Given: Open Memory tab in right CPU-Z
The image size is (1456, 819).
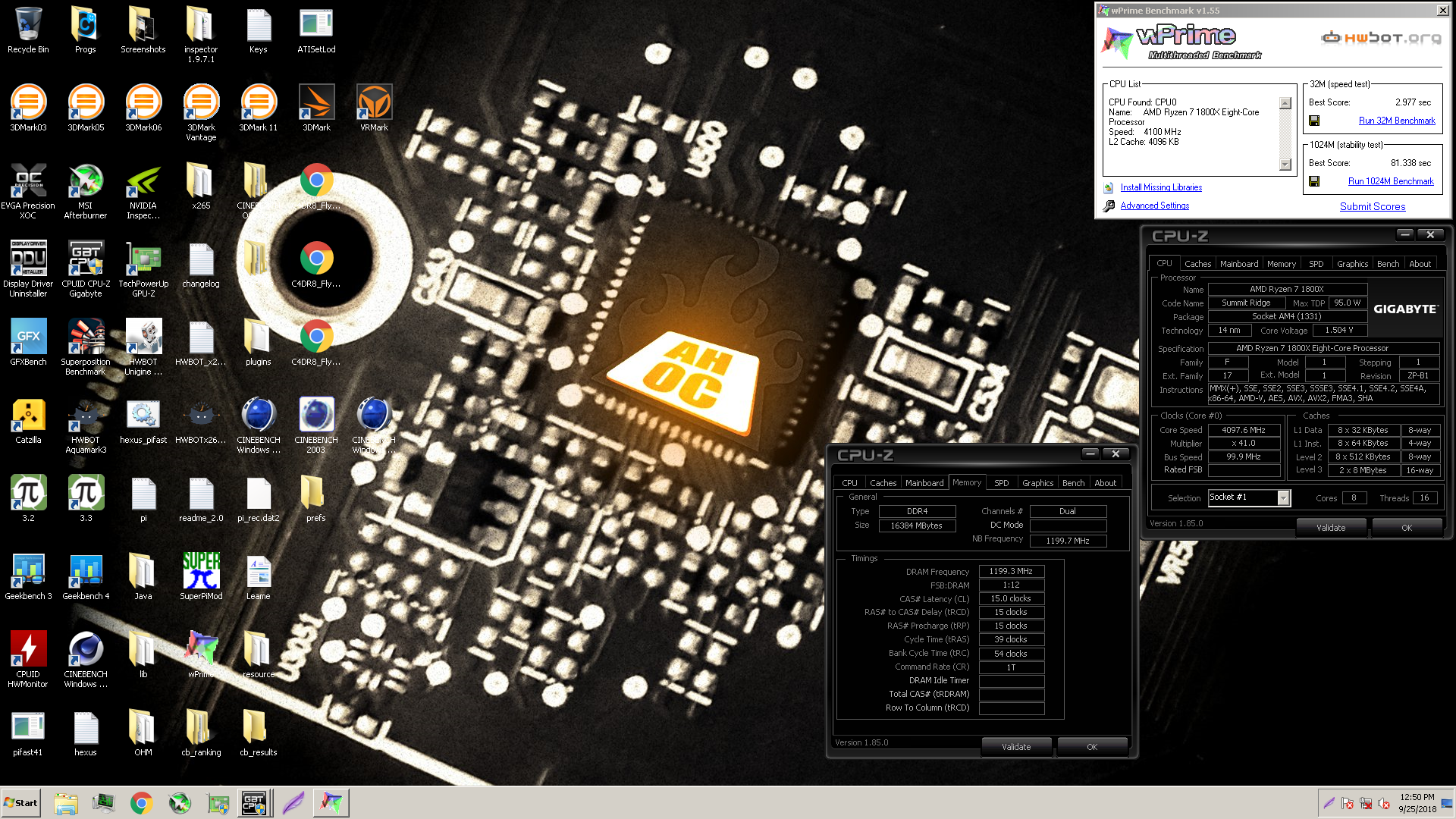Looking at the screenshot, I should (x=1281, y=264).
